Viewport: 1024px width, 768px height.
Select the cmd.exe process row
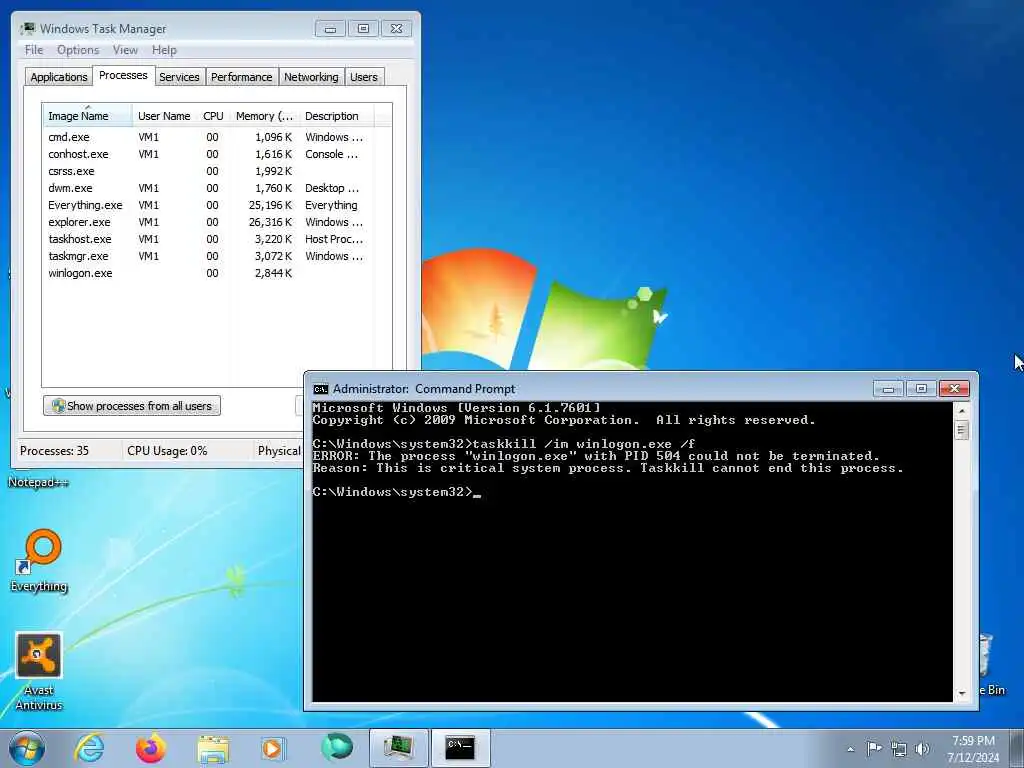pos(209,137)
